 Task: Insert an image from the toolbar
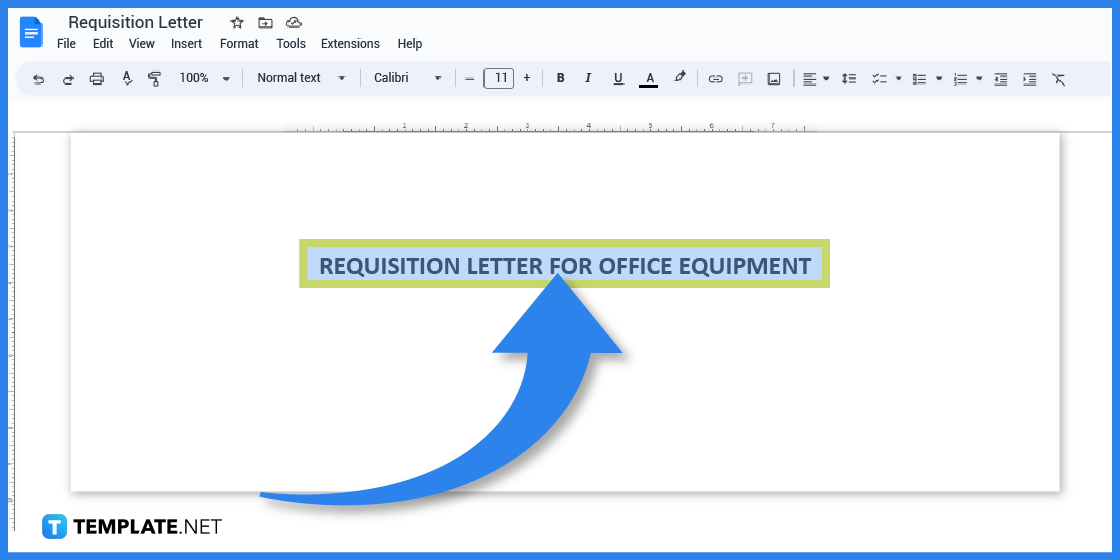774,78
